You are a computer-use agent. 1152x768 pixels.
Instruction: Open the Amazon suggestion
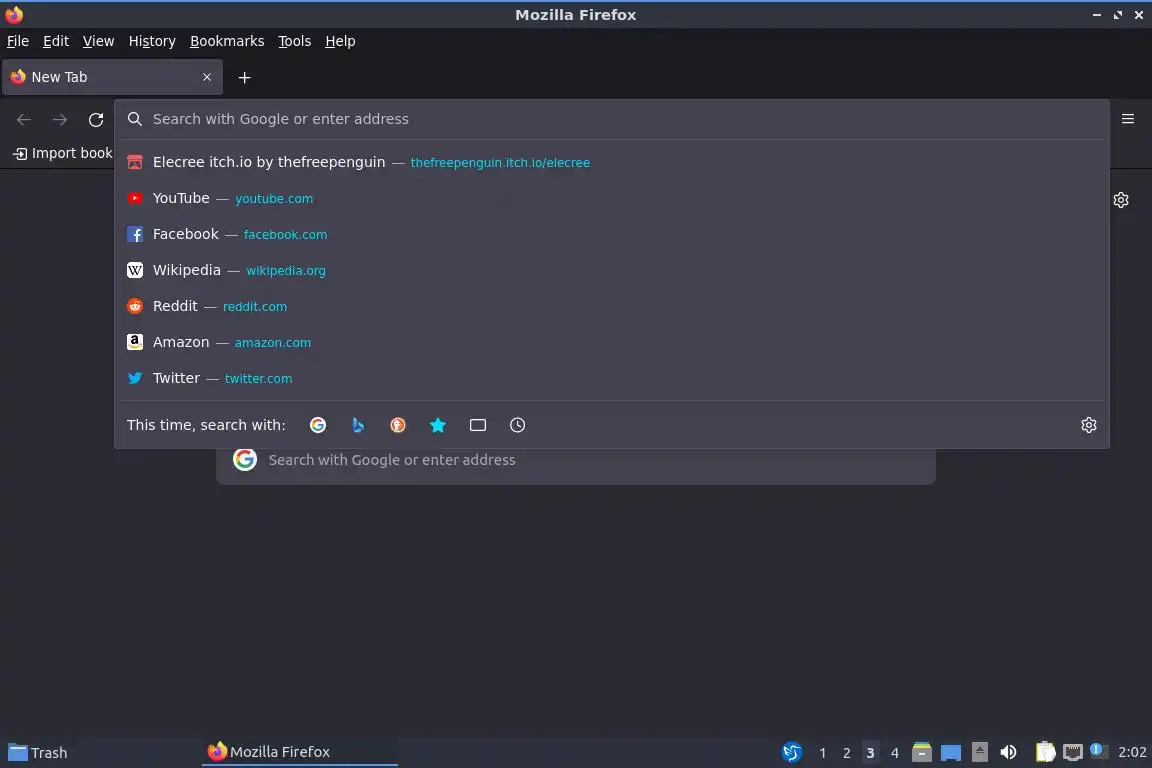tap(611, 342)
